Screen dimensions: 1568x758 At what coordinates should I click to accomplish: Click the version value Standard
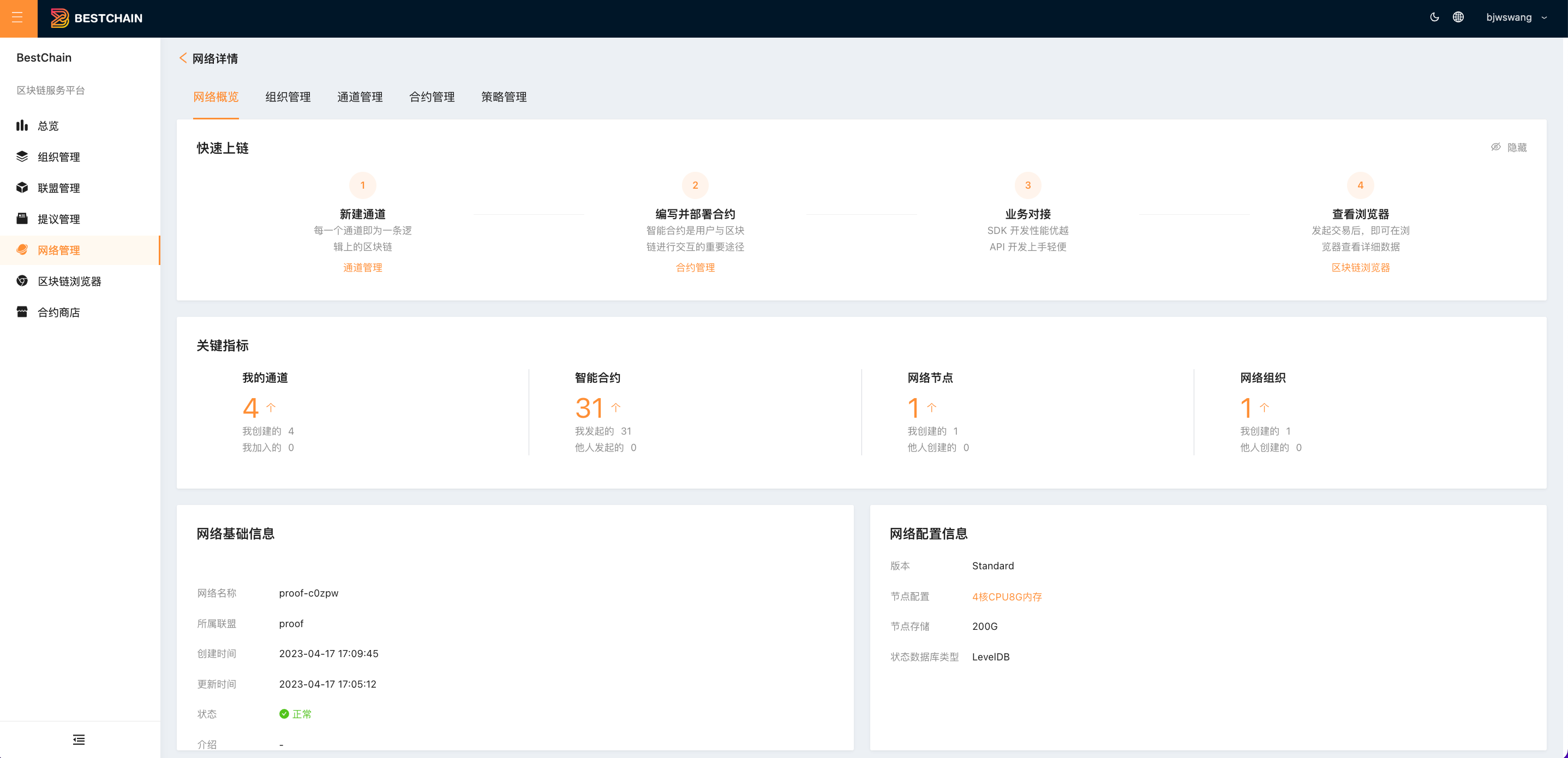[x=993, y=566]
